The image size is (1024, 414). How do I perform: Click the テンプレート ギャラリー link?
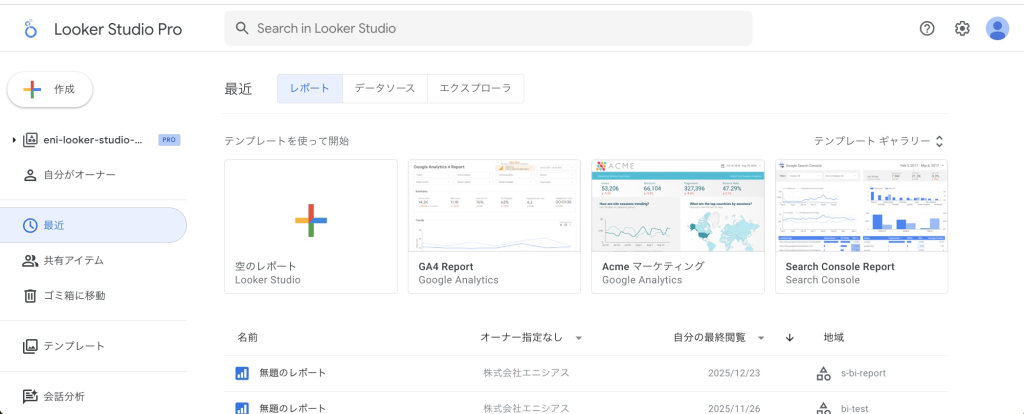872,141
